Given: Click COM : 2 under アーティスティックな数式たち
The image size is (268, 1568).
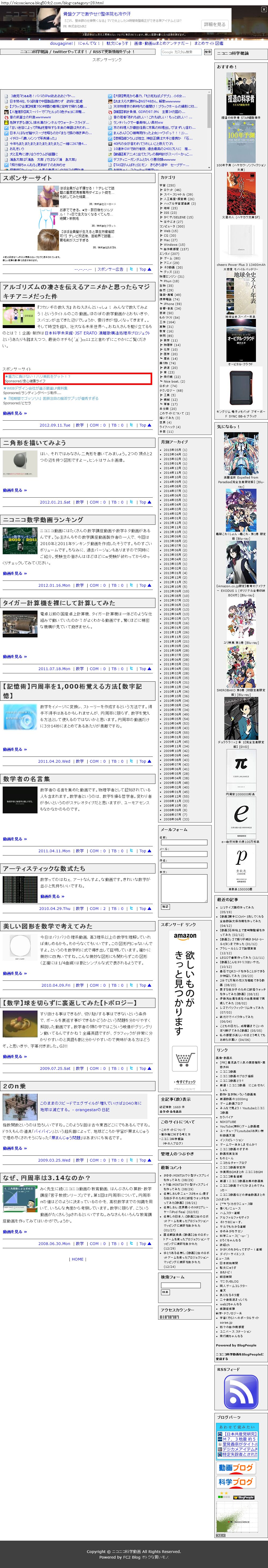Looking at the screenshot, I should 97,909.
